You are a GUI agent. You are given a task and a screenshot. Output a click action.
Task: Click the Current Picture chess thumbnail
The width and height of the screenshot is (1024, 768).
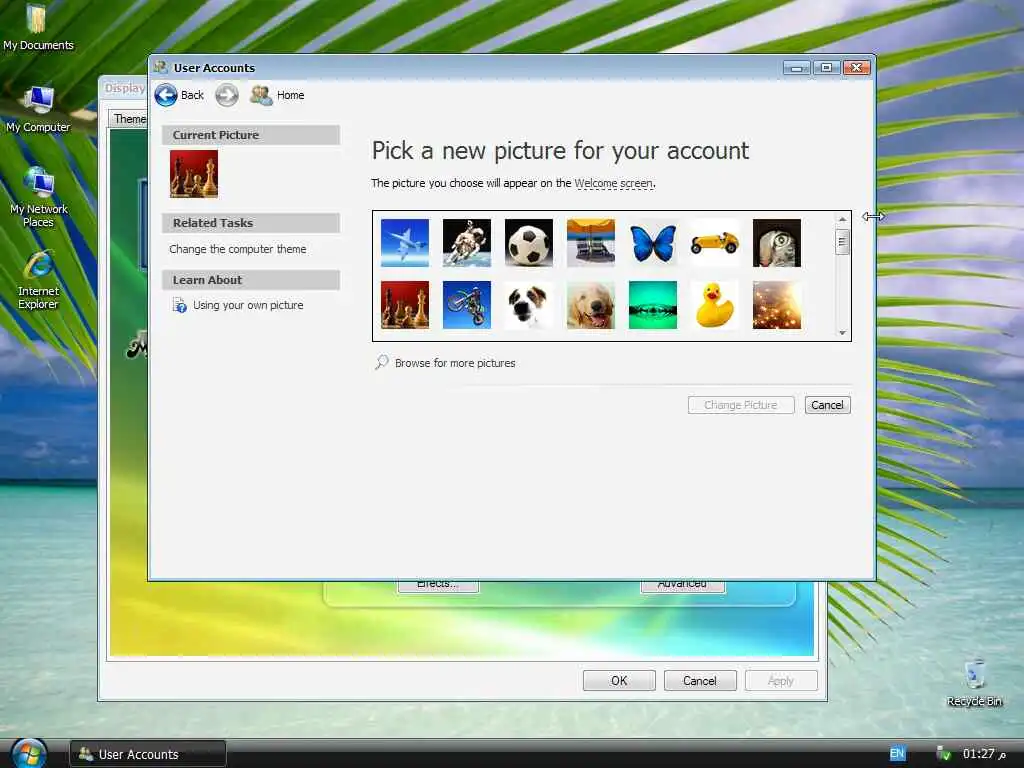194,174
